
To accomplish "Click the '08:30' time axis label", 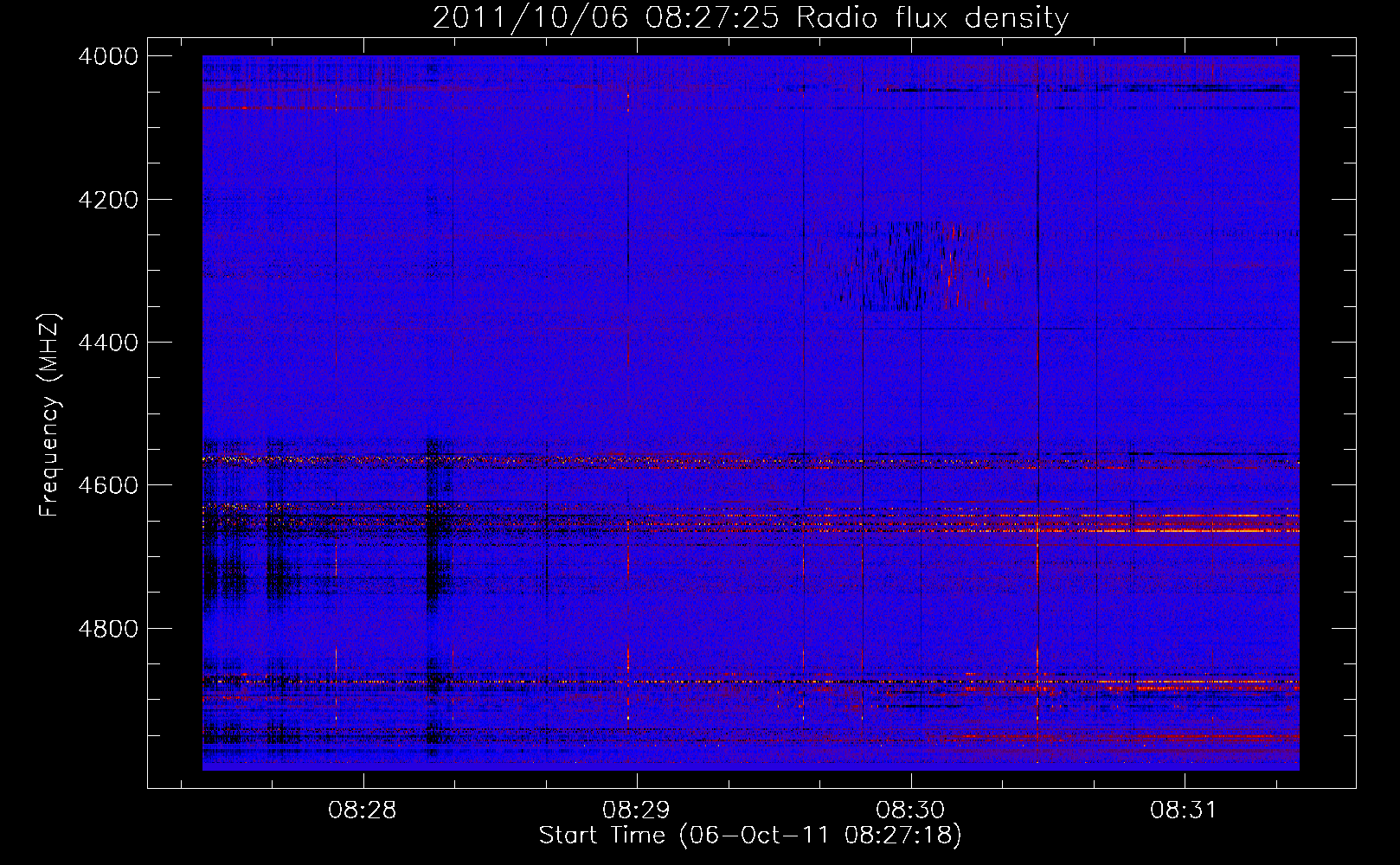I will click(910, 811).
